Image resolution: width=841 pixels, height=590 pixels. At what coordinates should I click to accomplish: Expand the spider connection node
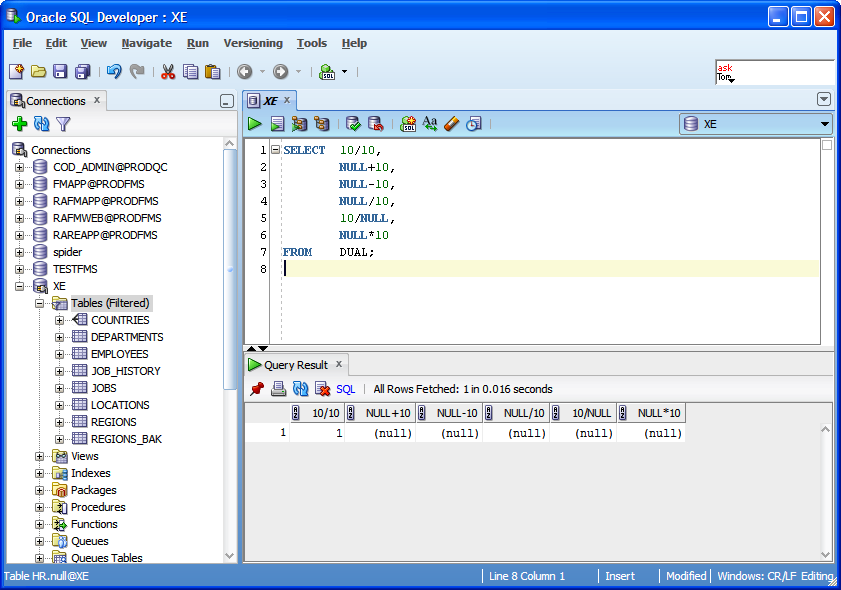point(19,252)
